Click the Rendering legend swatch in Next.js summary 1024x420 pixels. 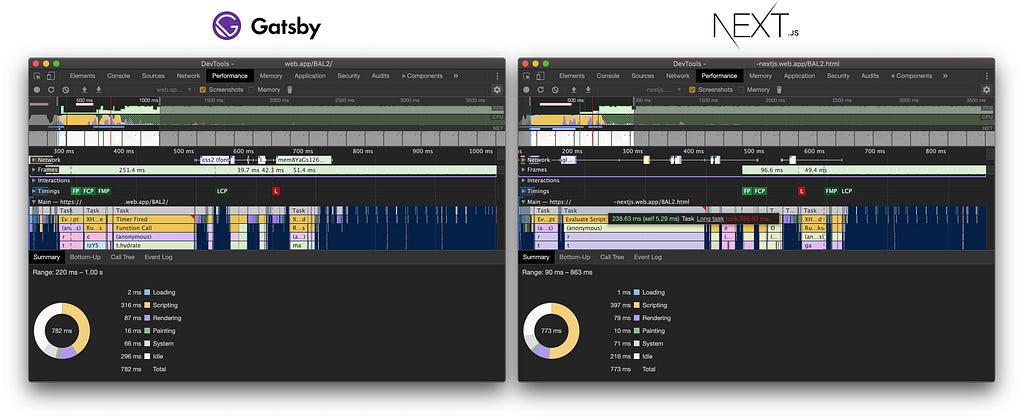click(x=637, y=318)
